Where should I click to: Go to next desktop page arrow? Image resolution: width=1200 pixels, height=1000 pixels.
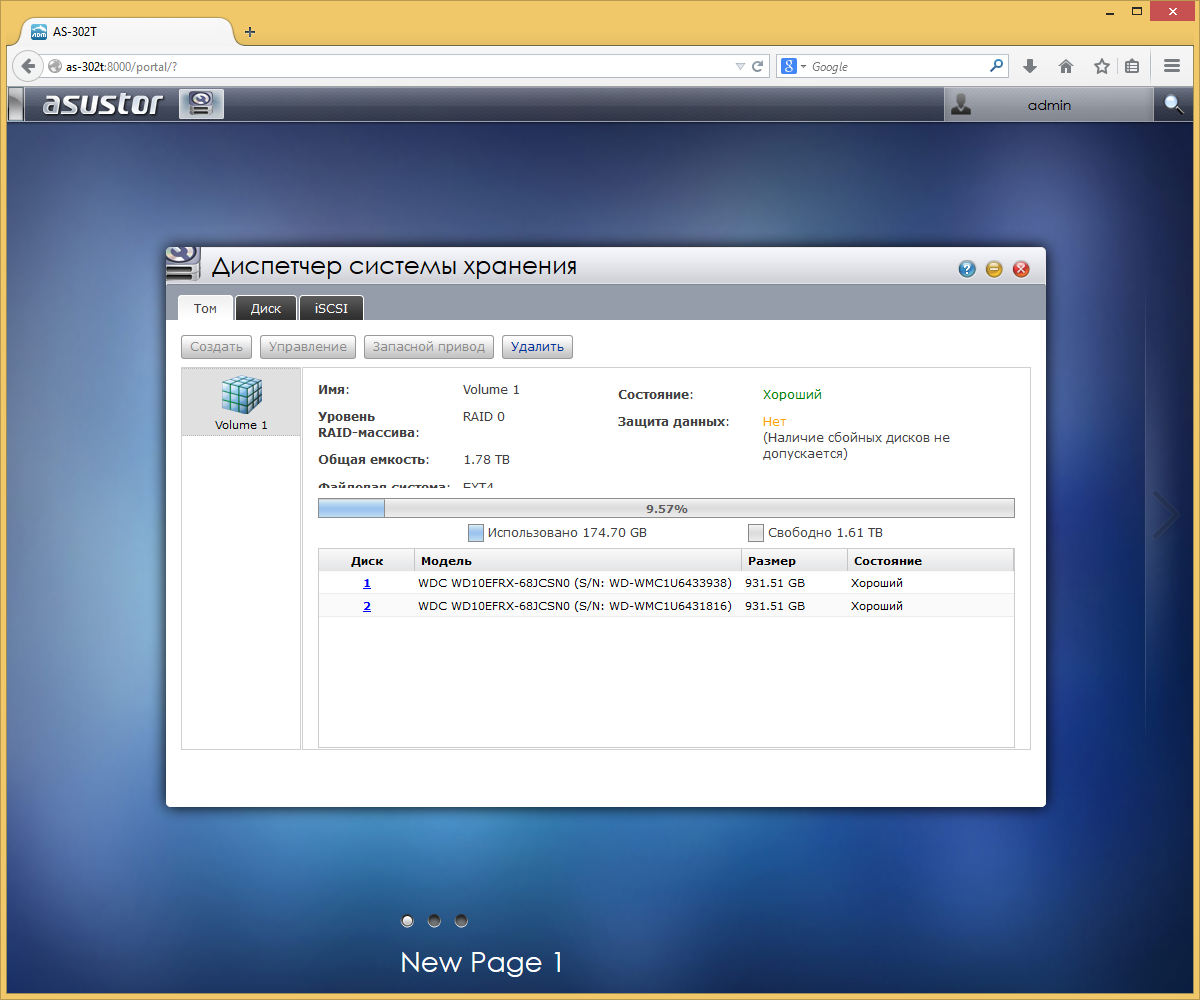(x=1166, y=516)
